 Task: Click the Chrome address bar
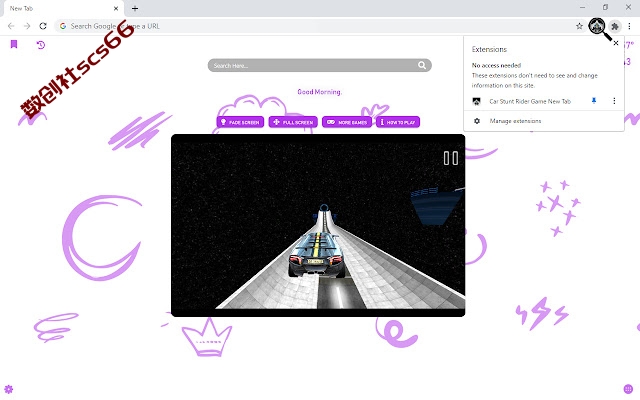pyautogui.click(x=318, y=26)
